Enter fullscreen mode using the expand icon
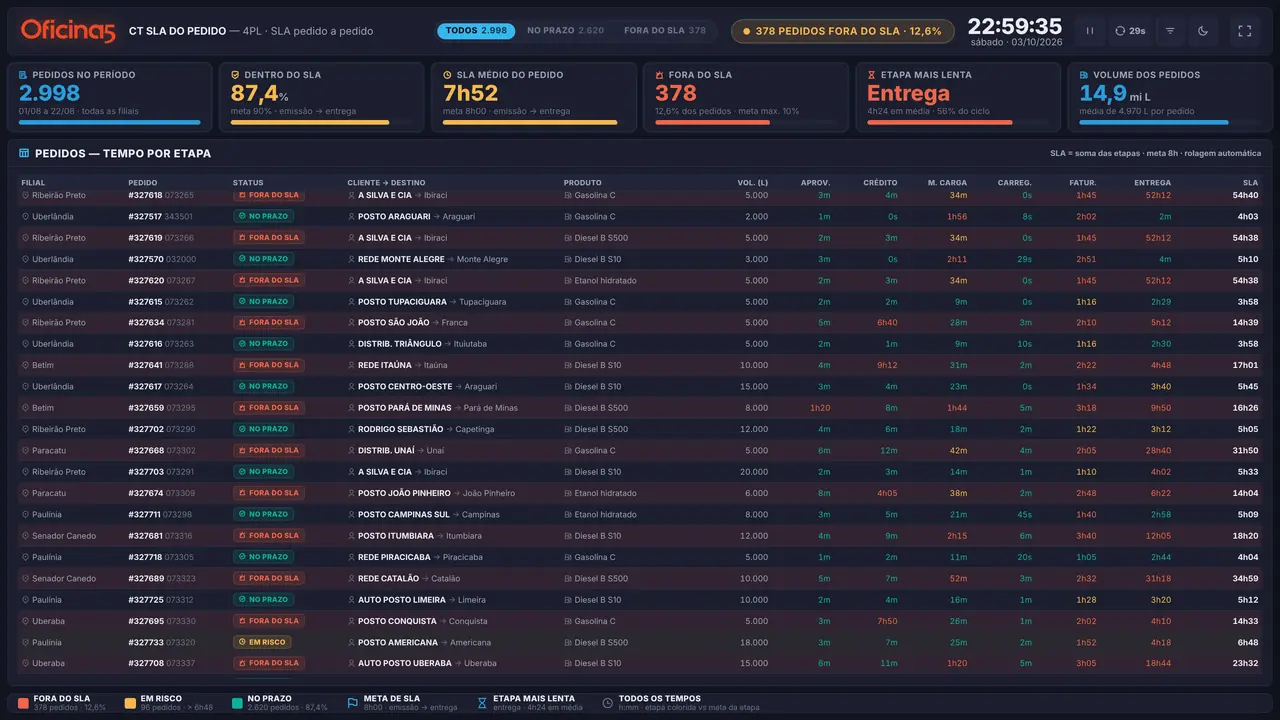The image size is (1280, 720). pyautogui.click(x=1245, y=31)
